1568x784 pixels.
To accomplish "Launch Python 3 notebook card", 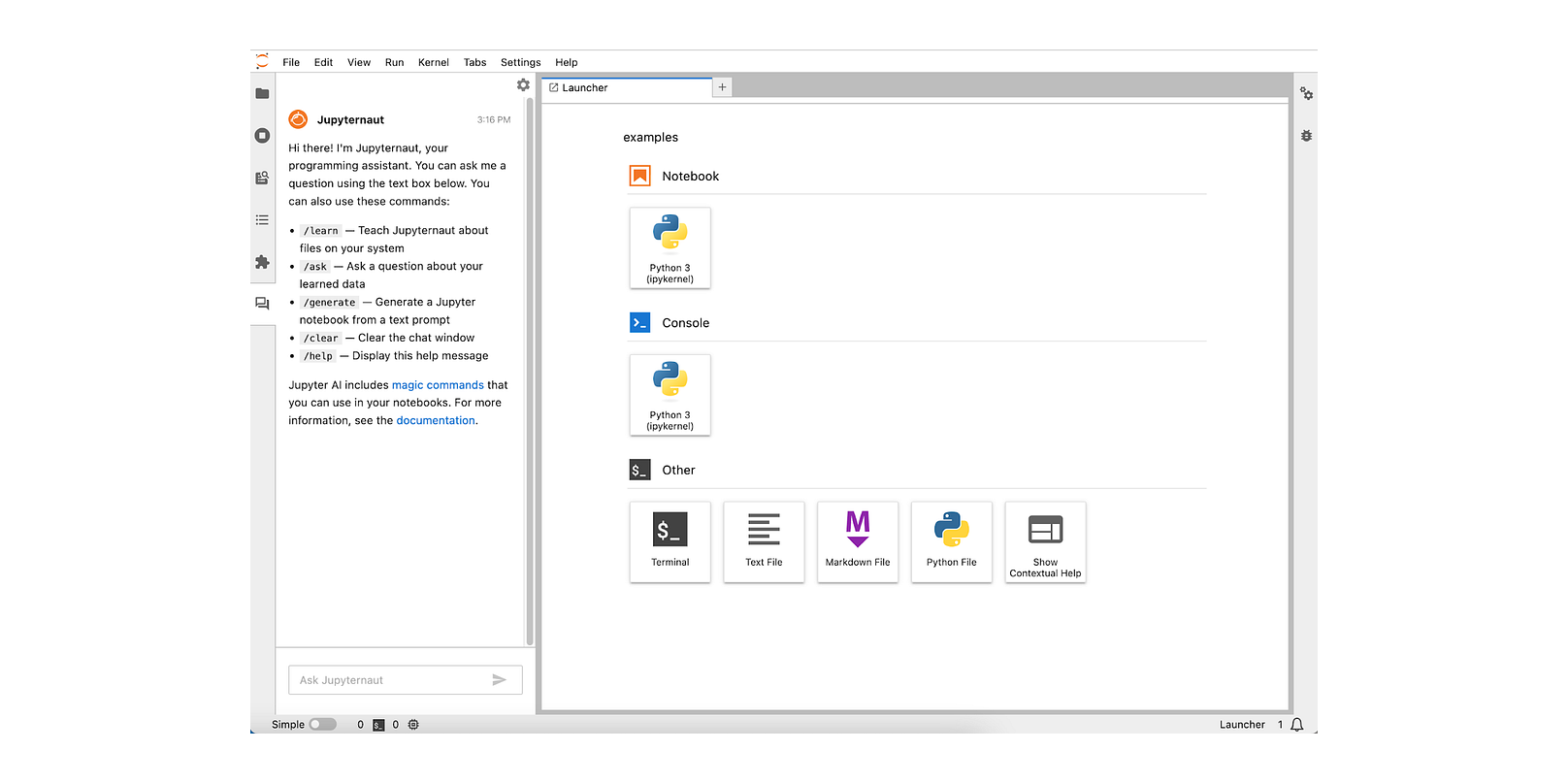I will [670, 247].
